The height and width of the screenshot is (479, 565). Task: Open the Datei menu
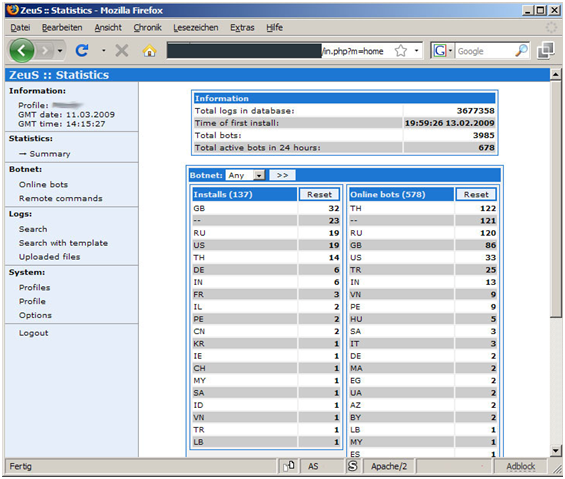[20, 27]
